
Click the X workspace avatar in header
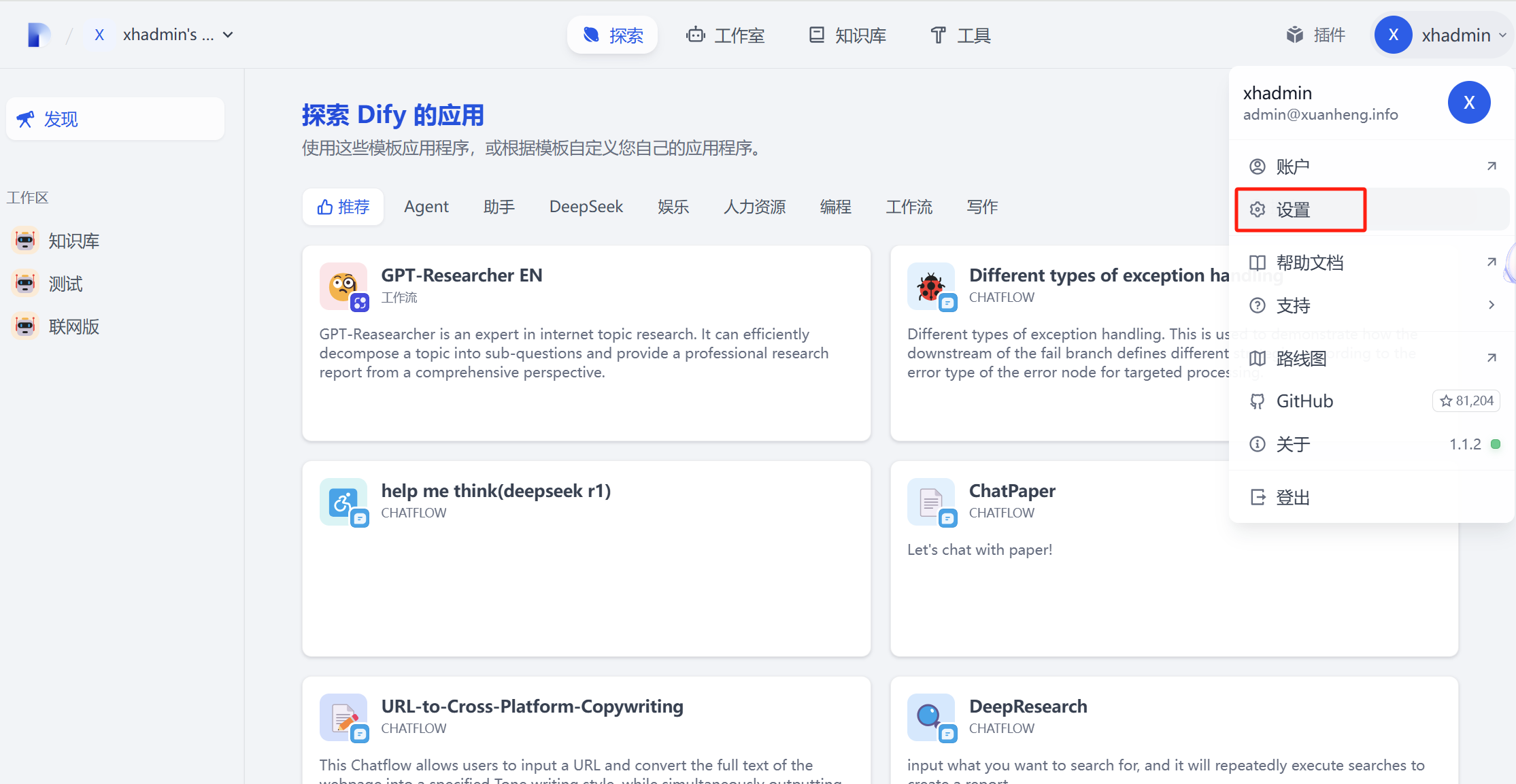pyautogui.click(x=99, y=35)
